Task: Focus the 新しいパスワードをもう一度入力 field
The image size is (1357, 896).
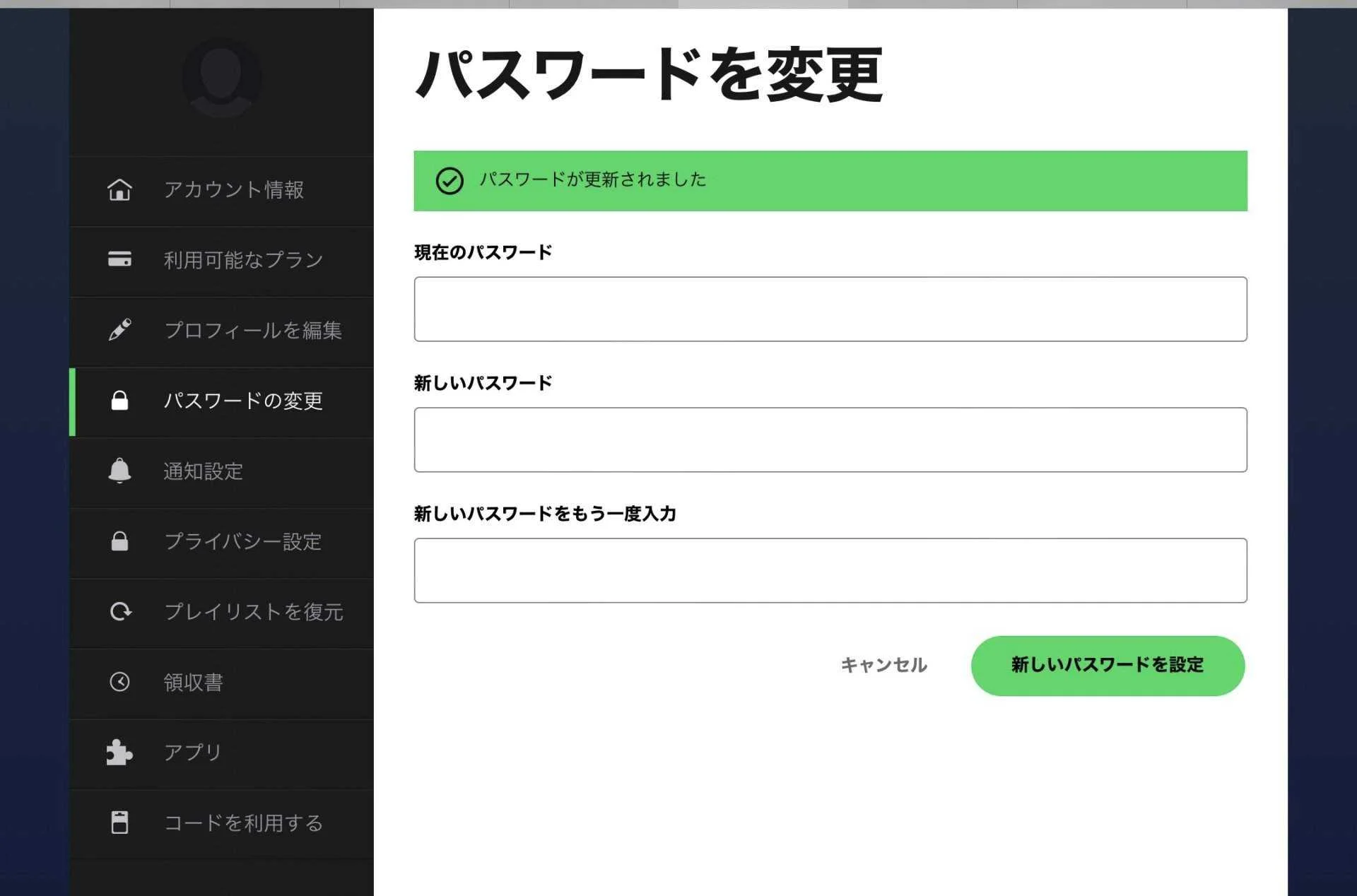Action: (830, 570)
